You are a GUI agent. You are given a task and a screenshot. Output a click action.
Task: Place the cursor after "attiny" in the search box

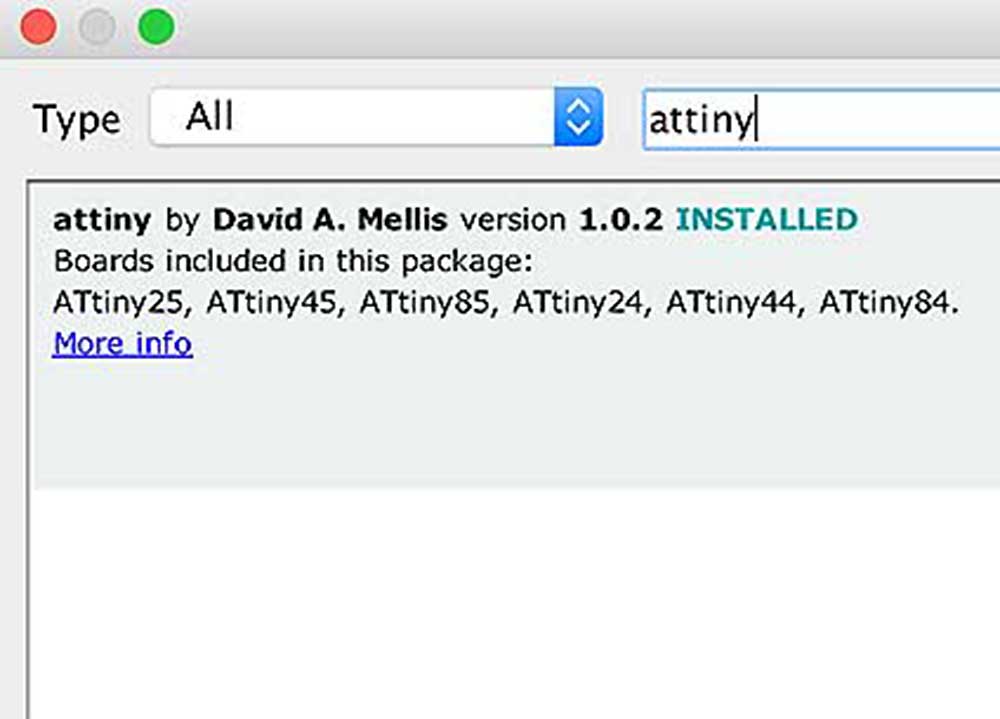point(756,120)
